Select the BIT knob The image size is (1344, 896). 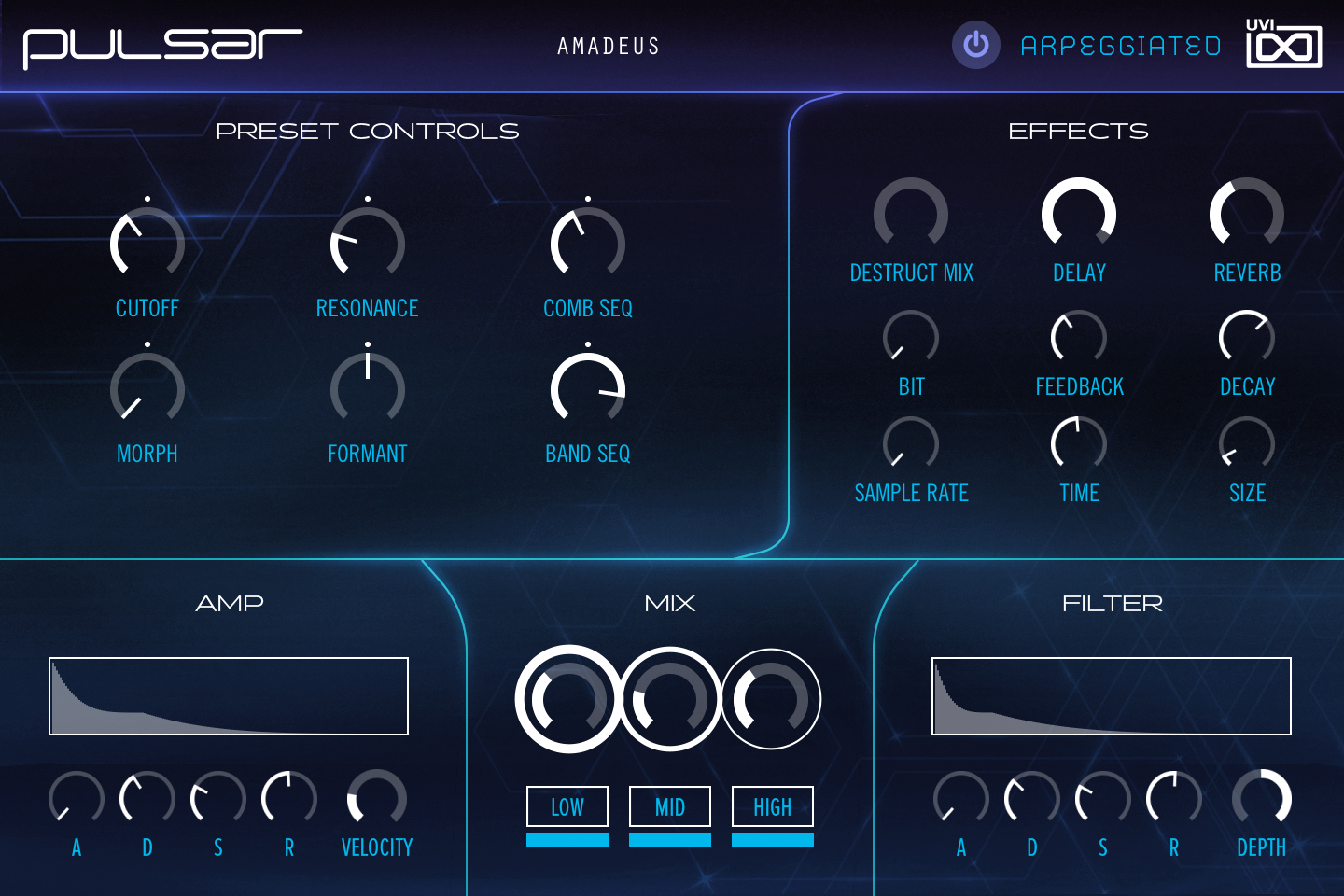[x=911, y=337]
